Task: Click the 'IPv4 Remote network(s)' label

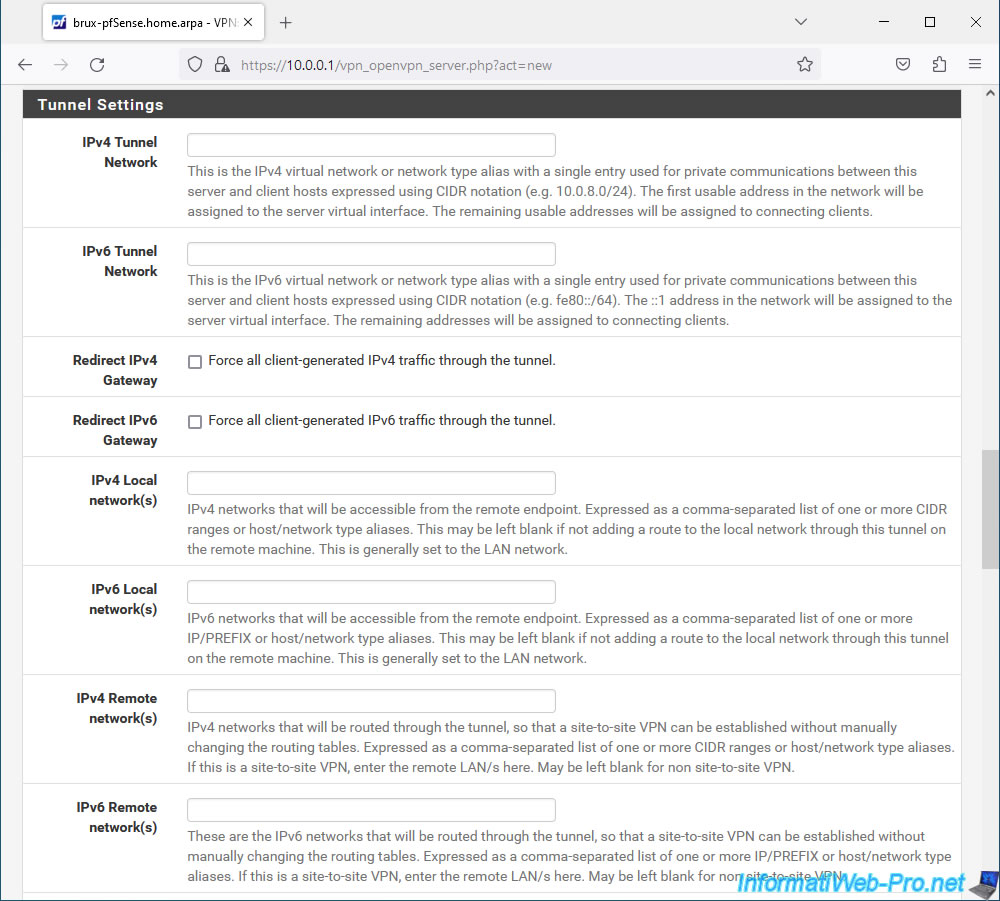Action: [x=117, y=708]
